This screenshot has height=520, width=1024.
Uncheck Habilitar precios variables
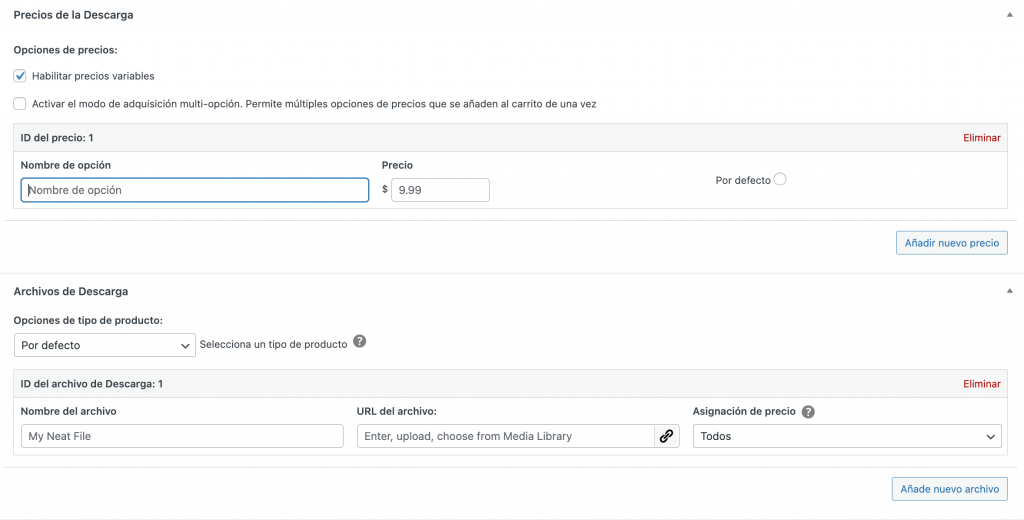click(x=20, y=76)
